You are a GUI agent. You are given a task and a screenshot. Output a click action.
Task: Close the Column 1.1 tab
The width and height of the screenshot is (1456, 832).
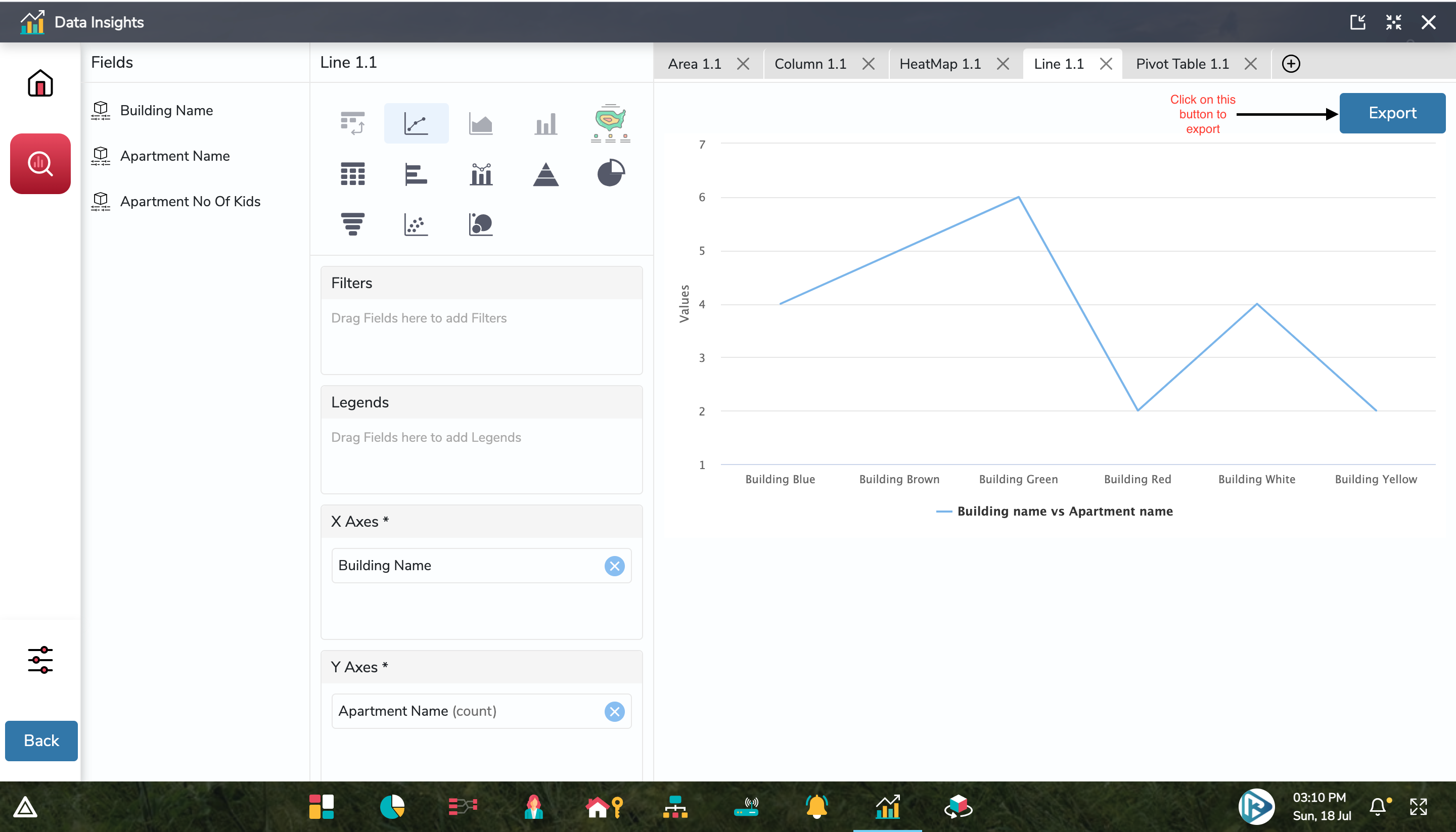click(x=868, y=64)
